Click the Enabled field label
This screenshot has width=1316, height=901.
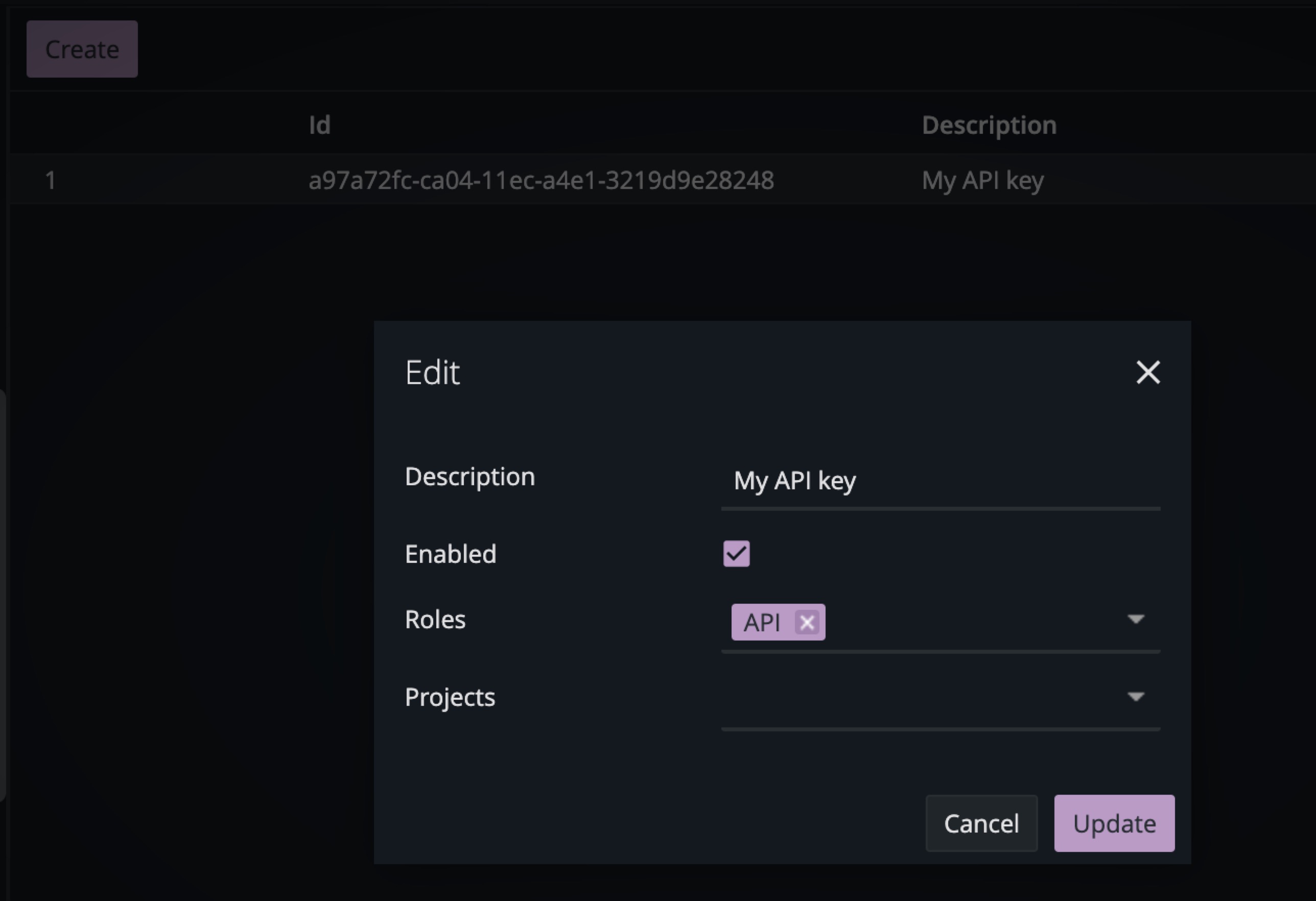pos(450,554)
